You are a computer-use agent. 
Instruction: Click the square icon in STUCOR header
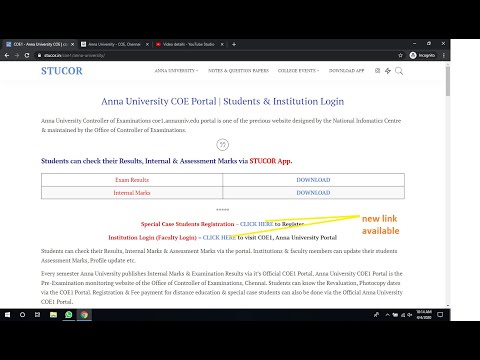point(377,71)
